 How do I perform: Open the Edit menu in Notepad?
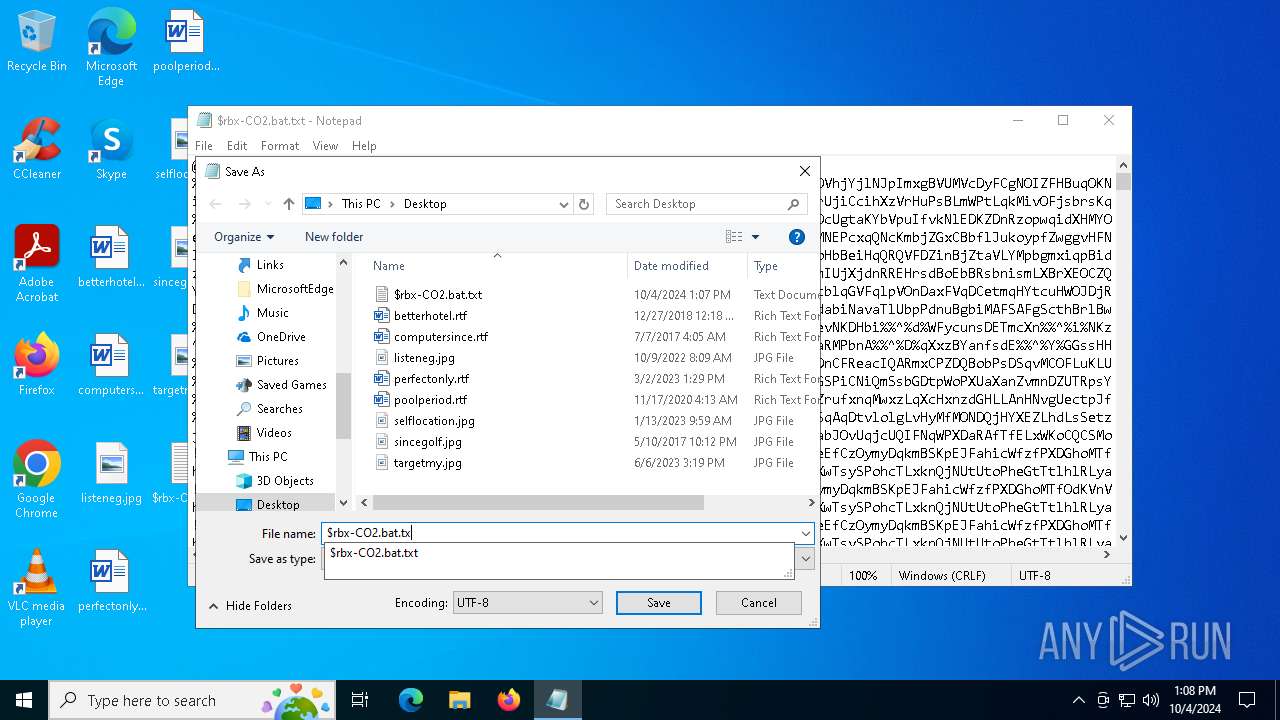click(237, 145)
